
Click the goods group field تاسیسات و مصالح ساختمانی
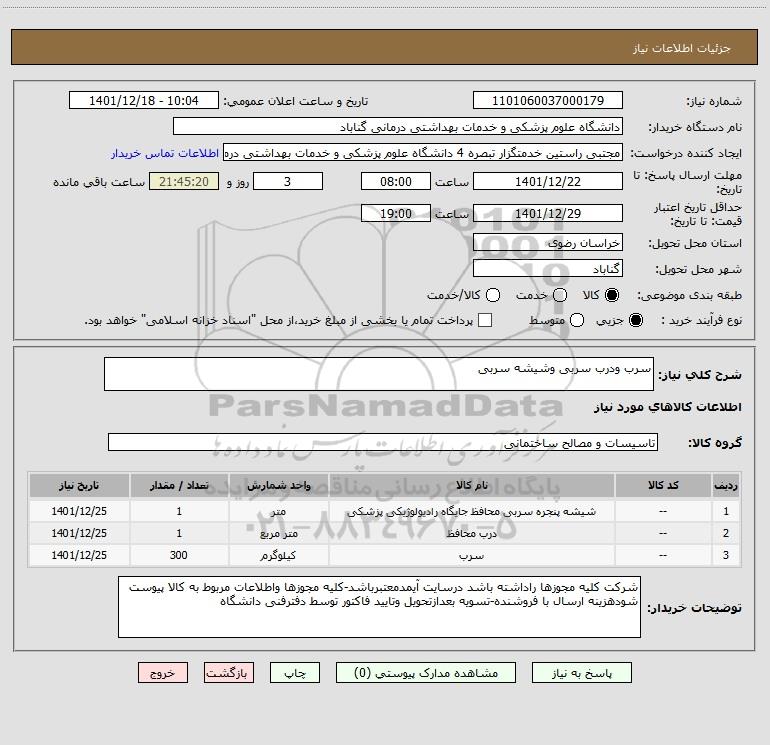pyautogui.click(x=383, y=442)
